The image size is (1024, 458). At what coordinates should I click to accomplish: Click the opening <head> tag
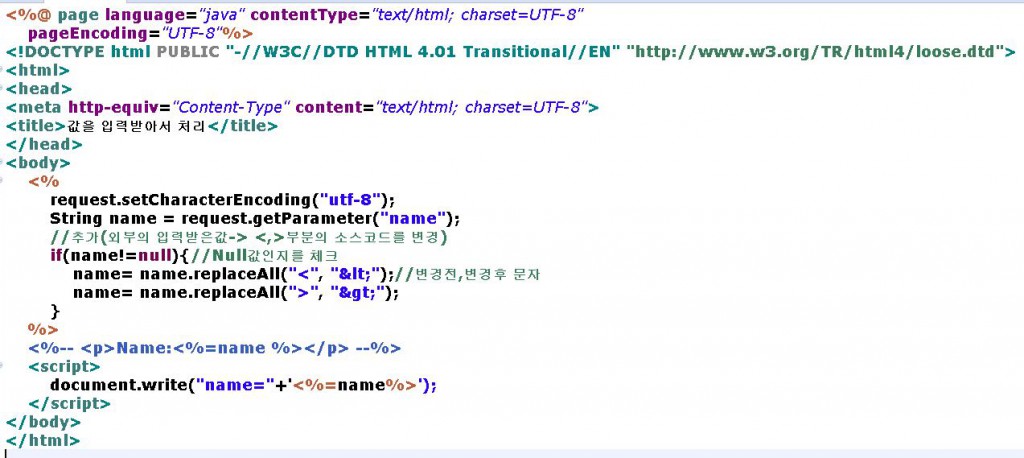coord(39,88)
